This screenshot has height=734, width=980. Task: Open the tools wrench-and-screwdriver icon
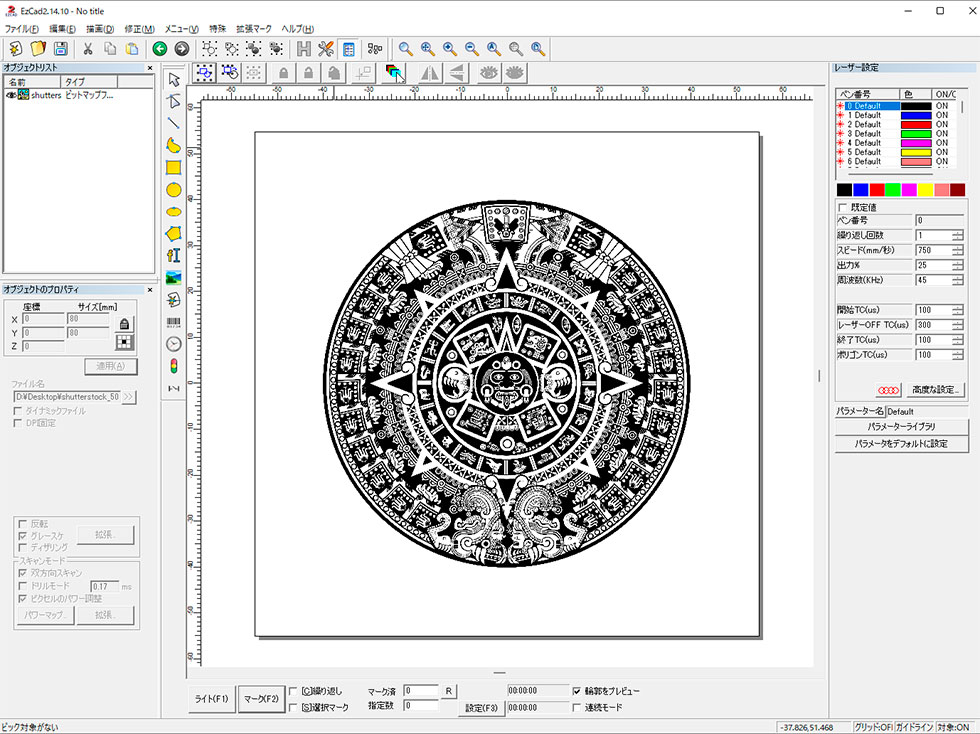tap(326, 49)
